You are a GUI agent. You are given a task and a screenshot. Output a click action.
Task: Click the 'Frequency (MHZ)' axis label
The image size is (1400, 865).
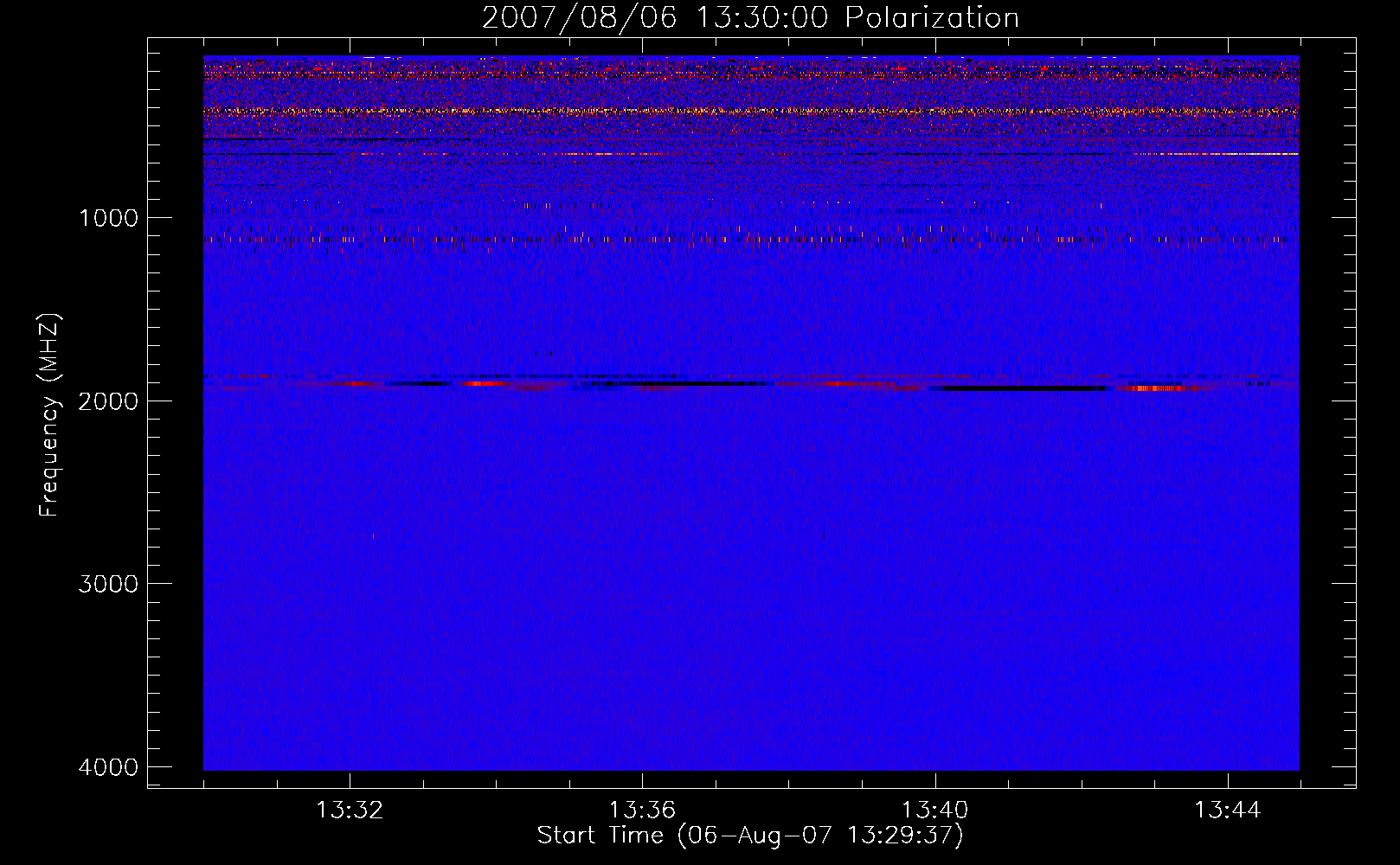49,414
